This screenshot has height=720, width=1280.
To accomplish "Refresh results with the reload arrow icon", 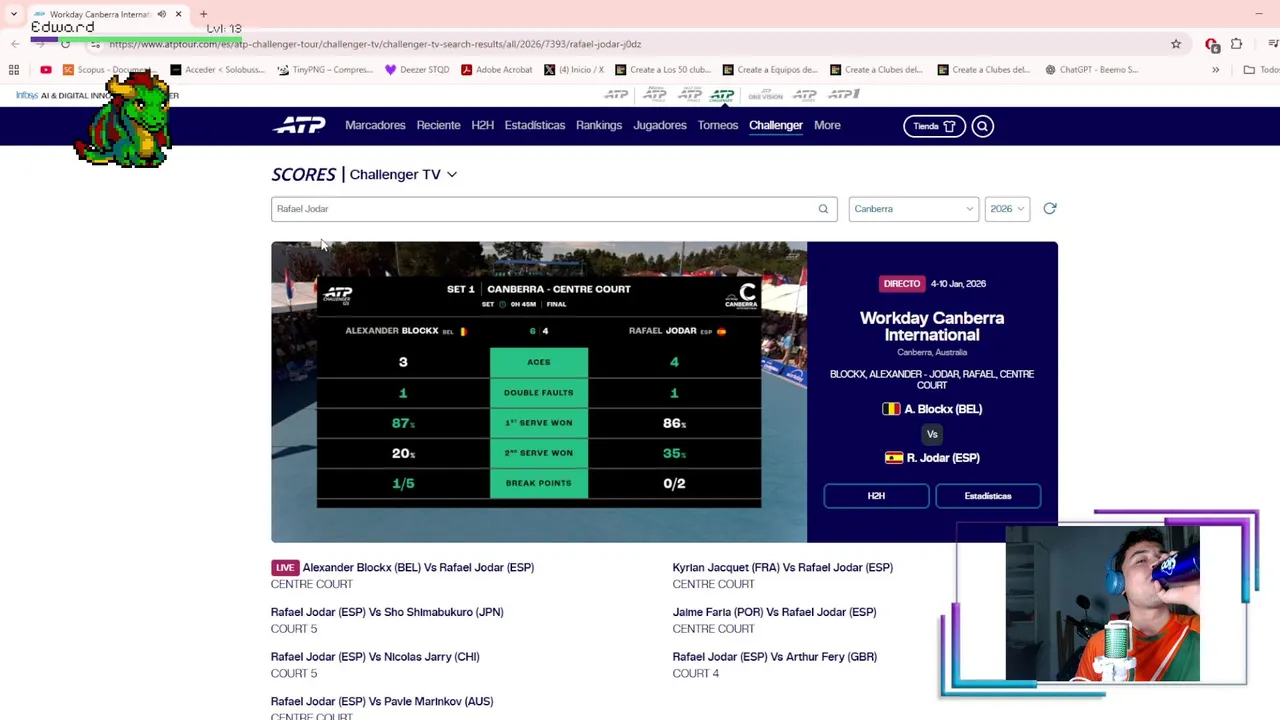I will click(1049, 208).
